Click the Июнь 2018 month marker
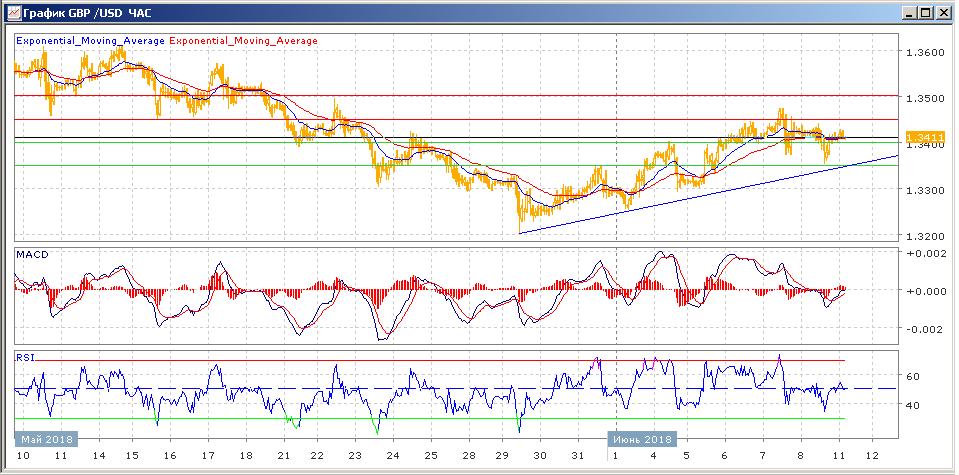Screen dimensions: 959x475 pos(641,439)
